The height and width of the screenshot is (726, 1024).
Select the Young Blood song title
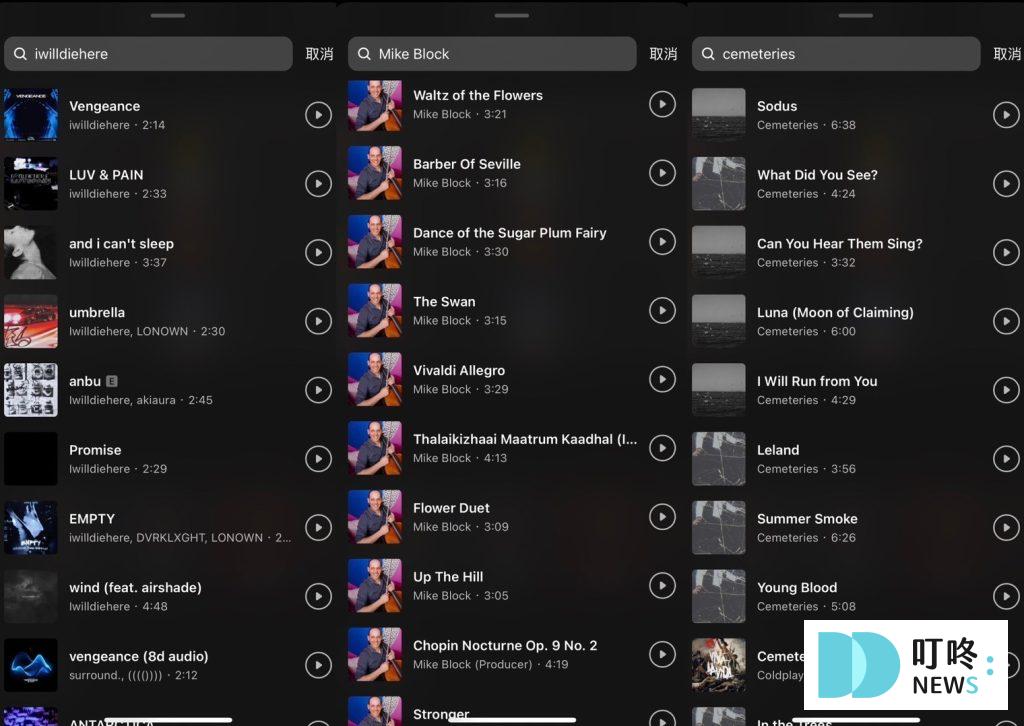click(x=797, y=588)
